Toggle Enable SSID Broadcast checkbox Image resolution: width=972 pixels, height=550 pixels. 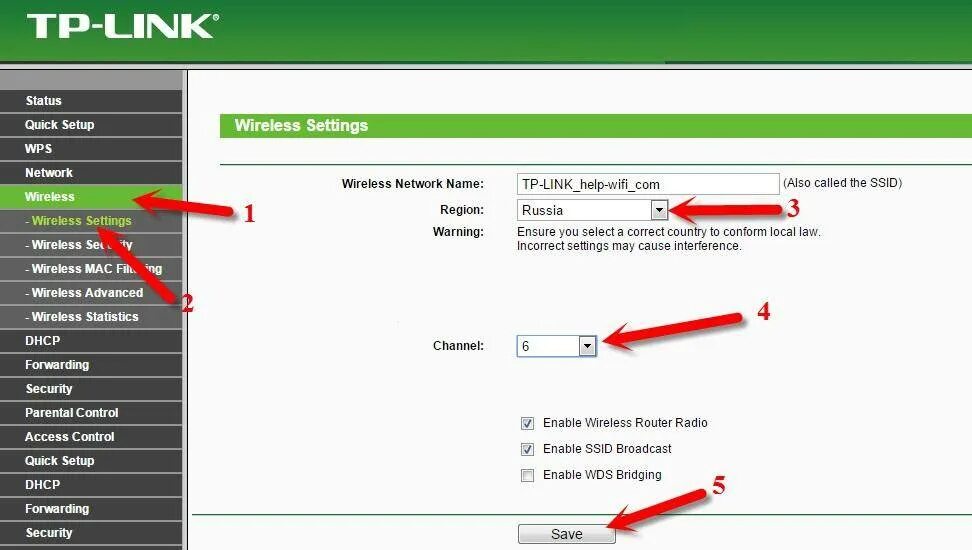[x=528, y=449]
